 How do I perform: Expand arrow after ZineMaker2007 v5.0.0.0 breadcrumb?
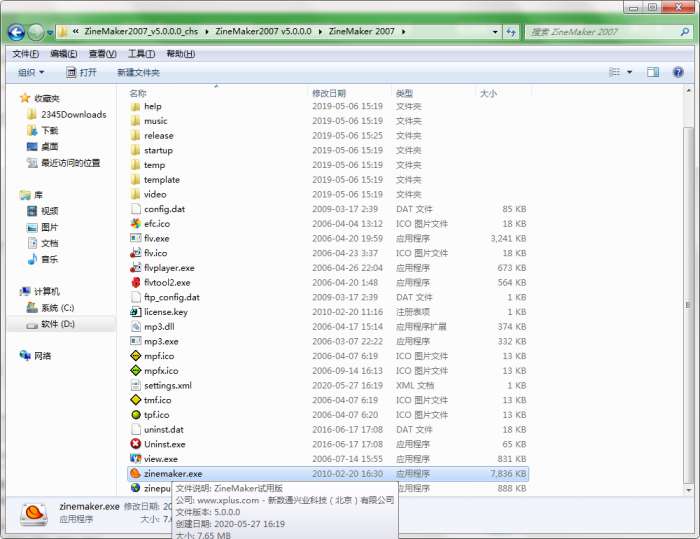pyautogui.click(x=320, y=32)
